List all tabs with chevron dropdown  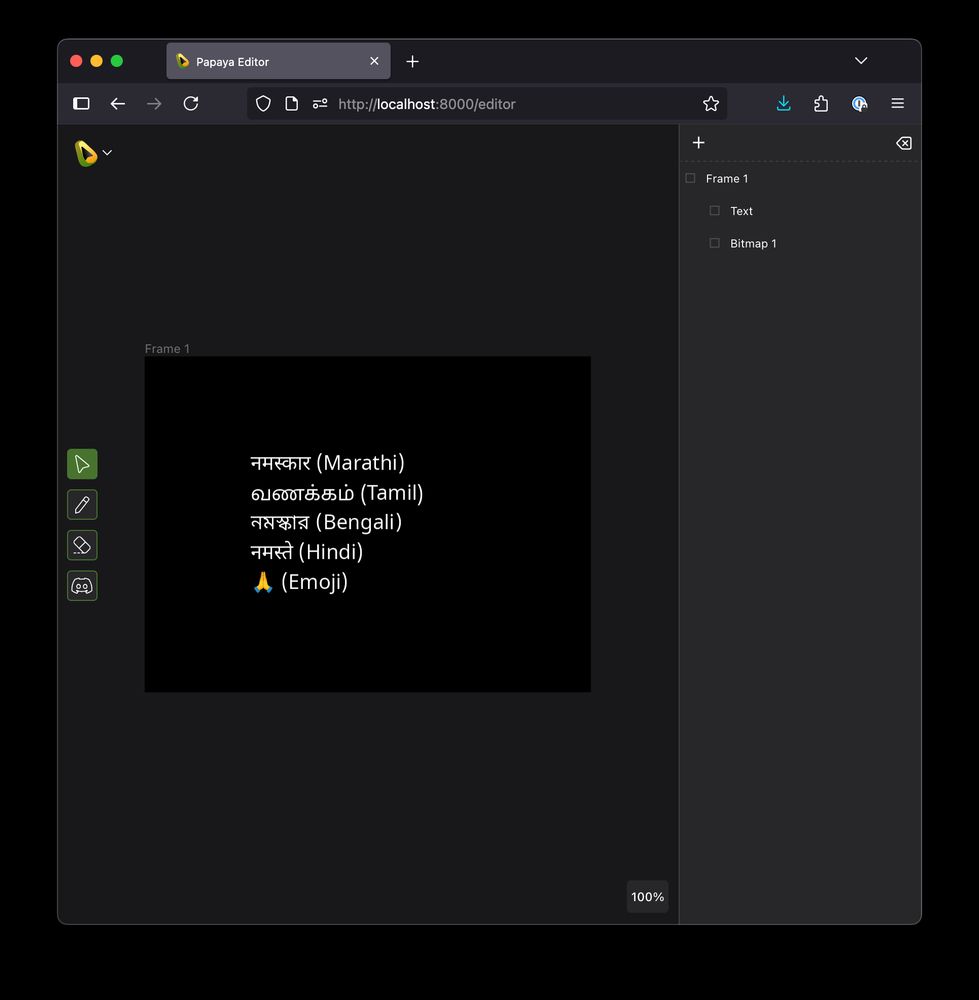(x=861, y=61)
